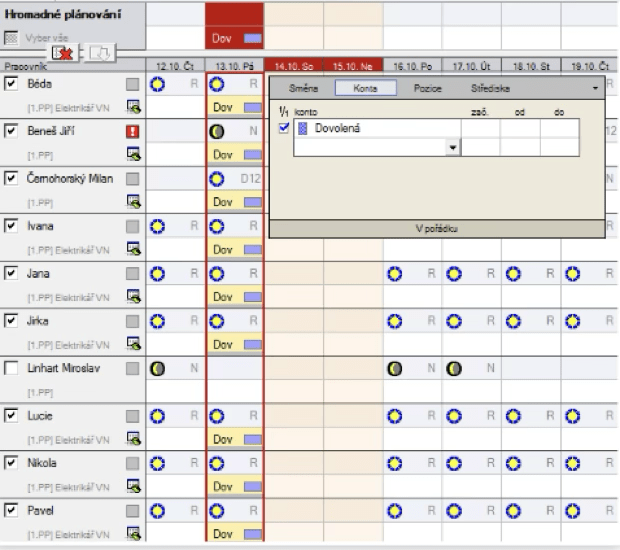Select Lucie's day shift icon on 17.10.

pos(454,416)
